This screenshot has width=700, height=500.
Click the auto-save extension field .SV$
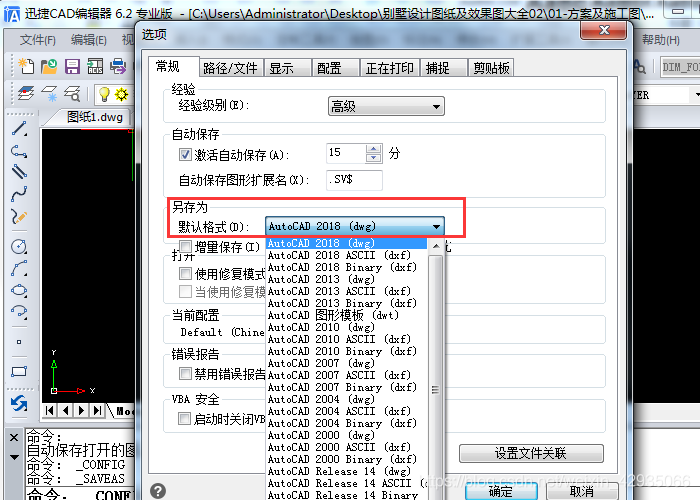tap(354, 180)
